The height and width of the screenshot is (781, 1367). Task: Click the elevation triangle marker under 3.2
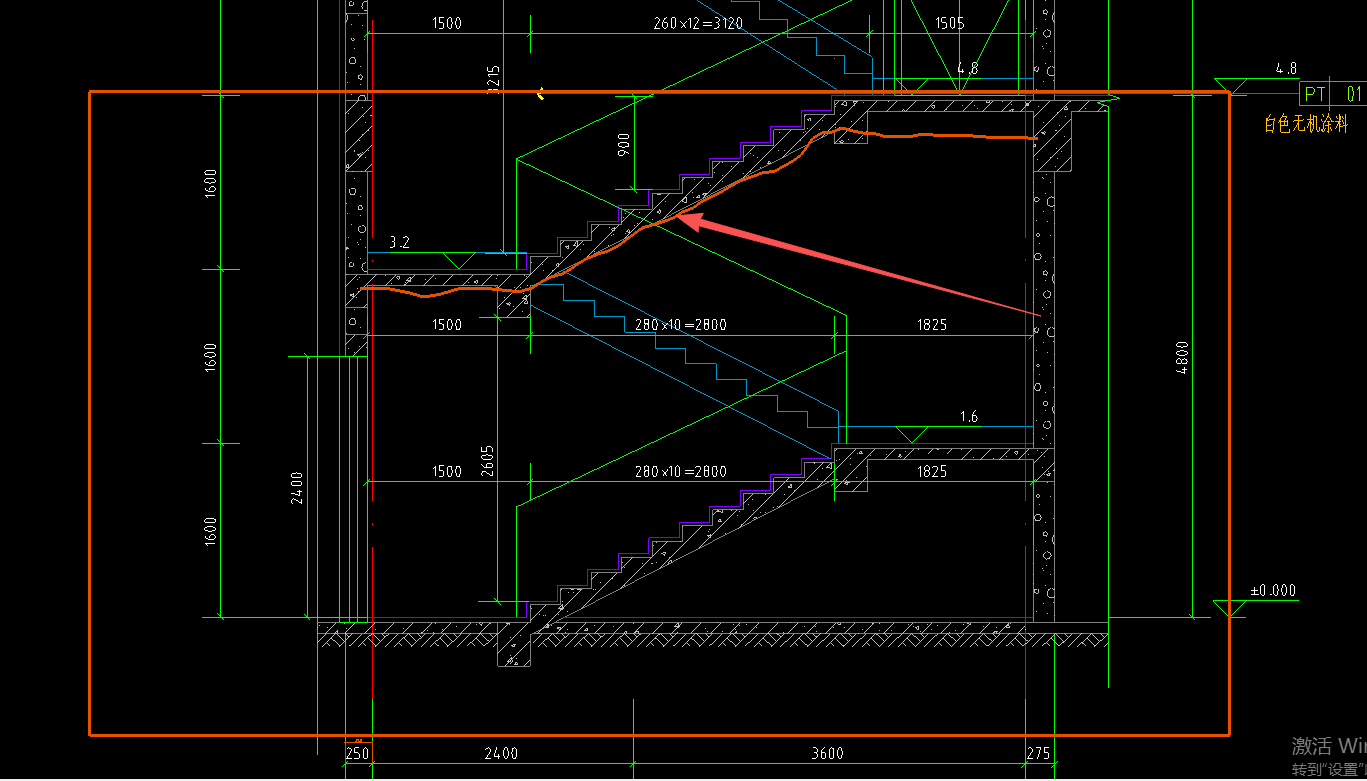pyautogui.click(x=459, y=260)
